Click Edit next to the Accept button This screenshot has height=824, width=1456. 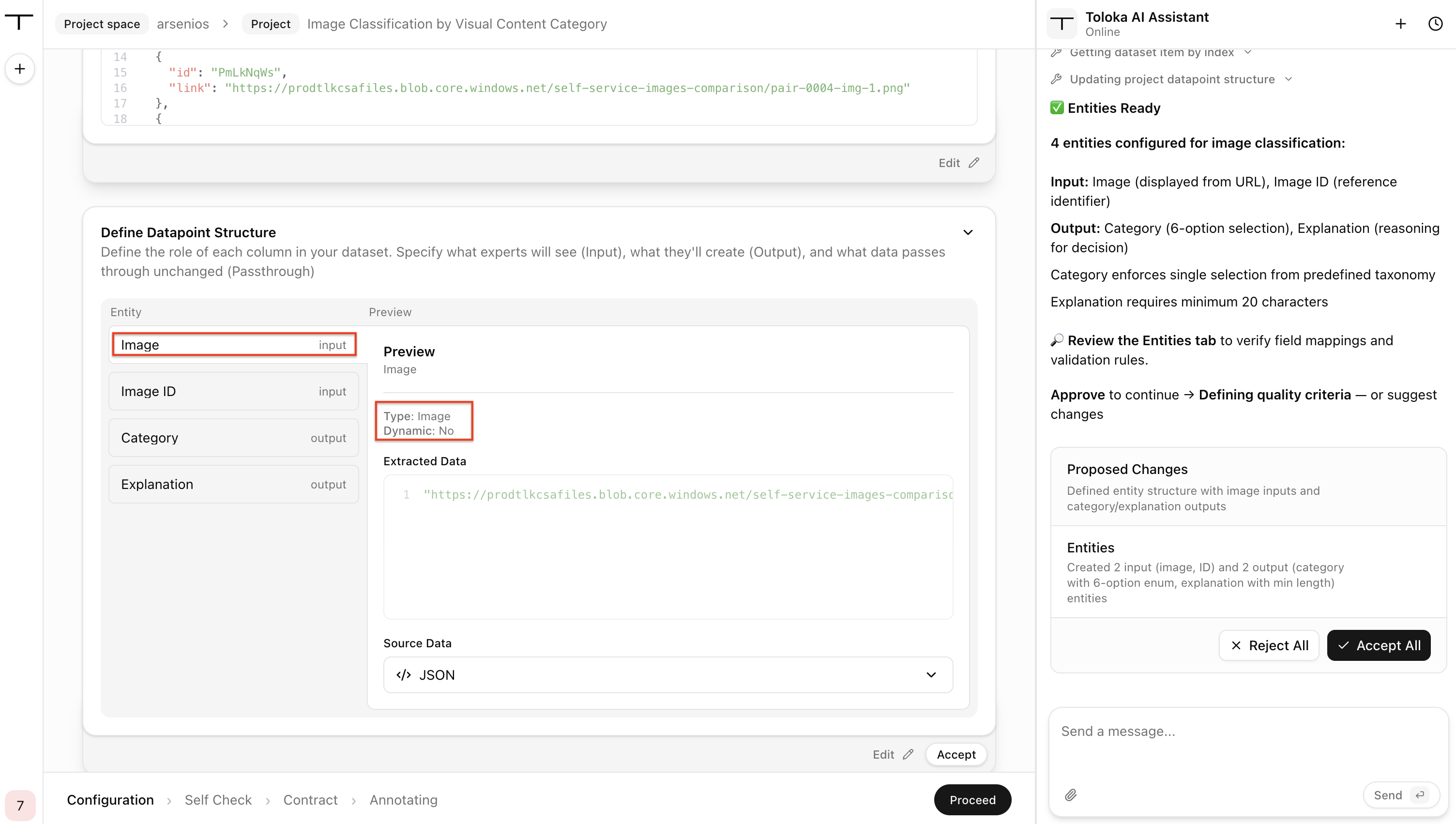(893, 754)
